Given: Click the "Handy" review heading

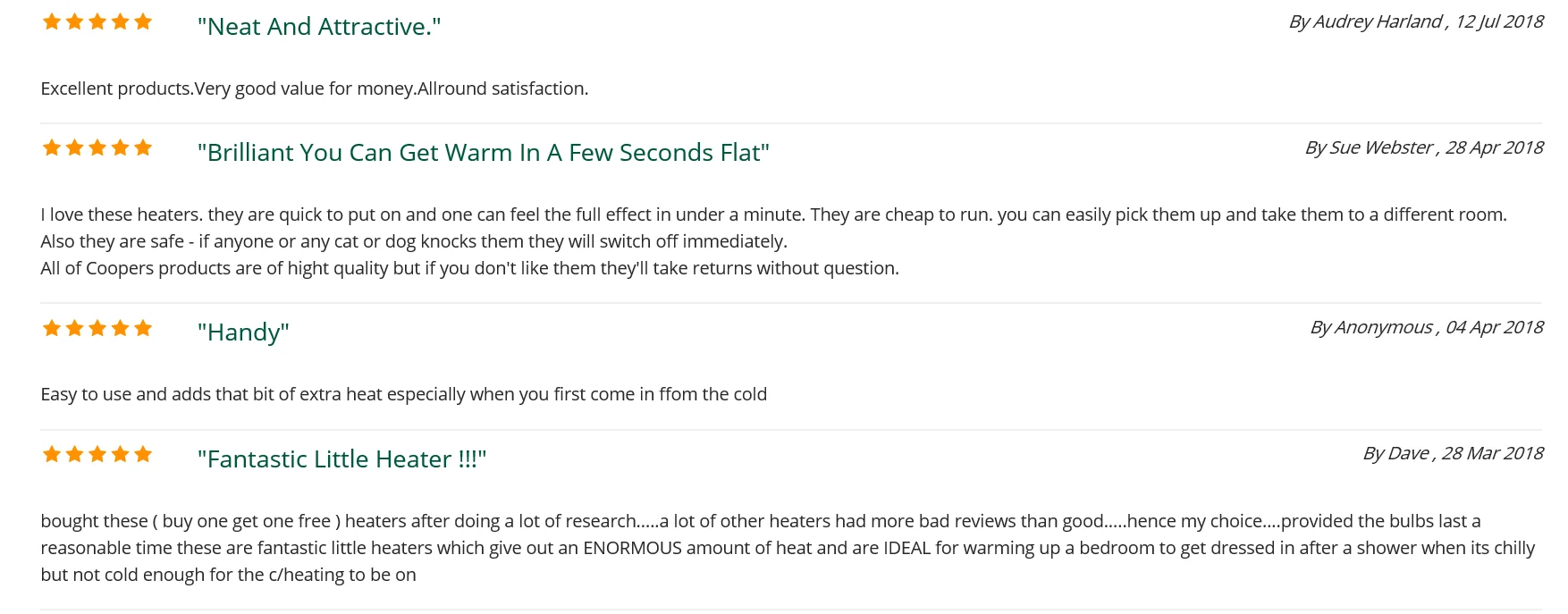Looking at the screenshot, I should pyautogui.click(x=243, y=332).
